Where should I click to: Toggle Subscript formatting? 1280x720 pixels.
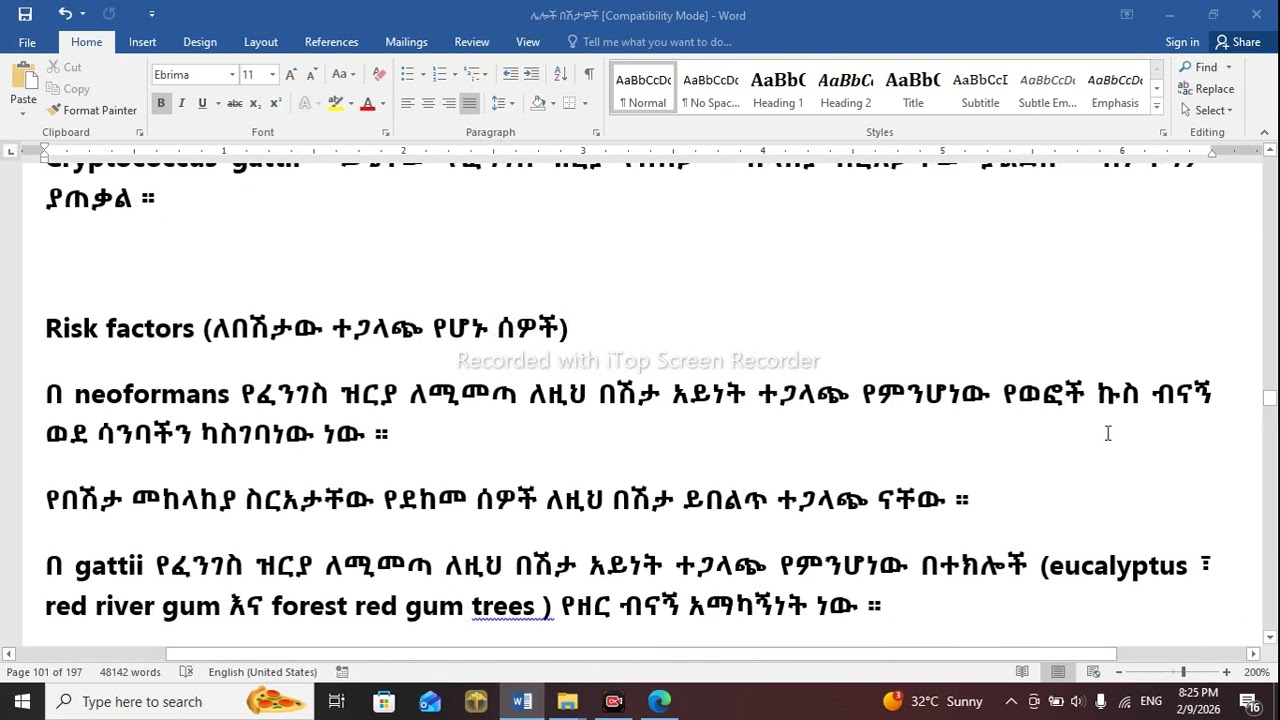tap(255, 103)
